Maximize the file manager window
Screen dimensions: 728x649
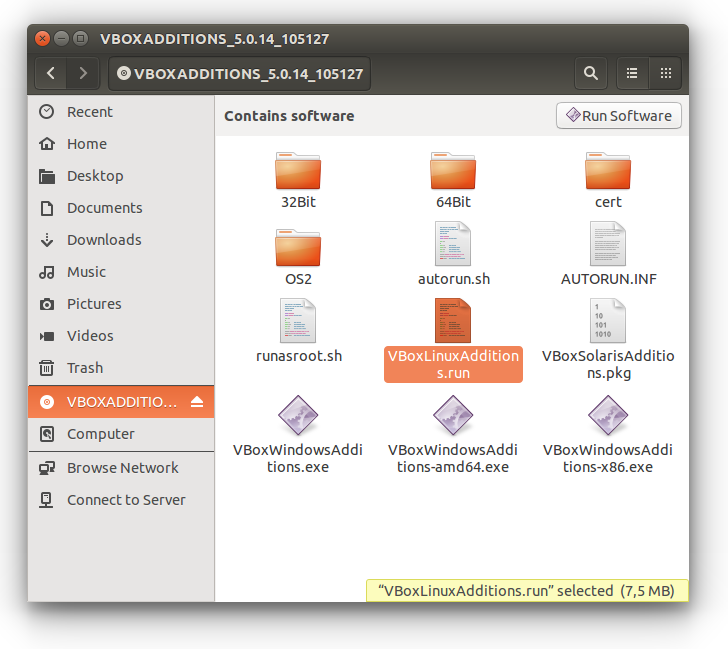[x=80, y=39]
